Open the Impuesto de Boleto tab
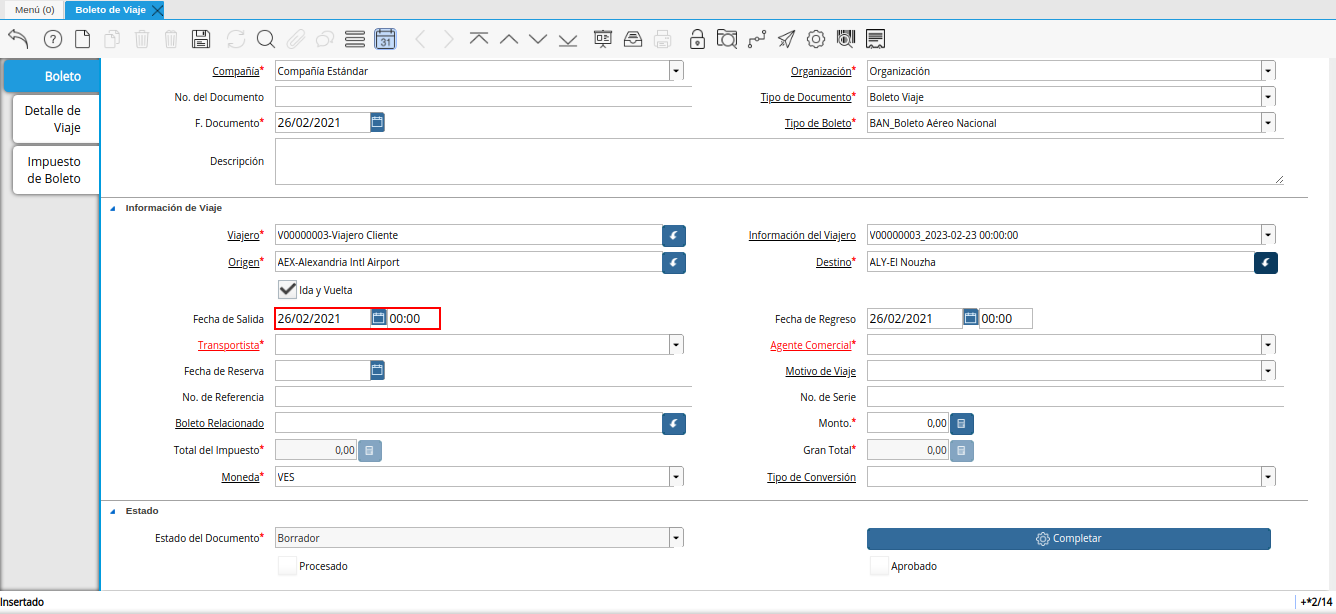Screen dimensions: 1336x614 click(55, 170)
